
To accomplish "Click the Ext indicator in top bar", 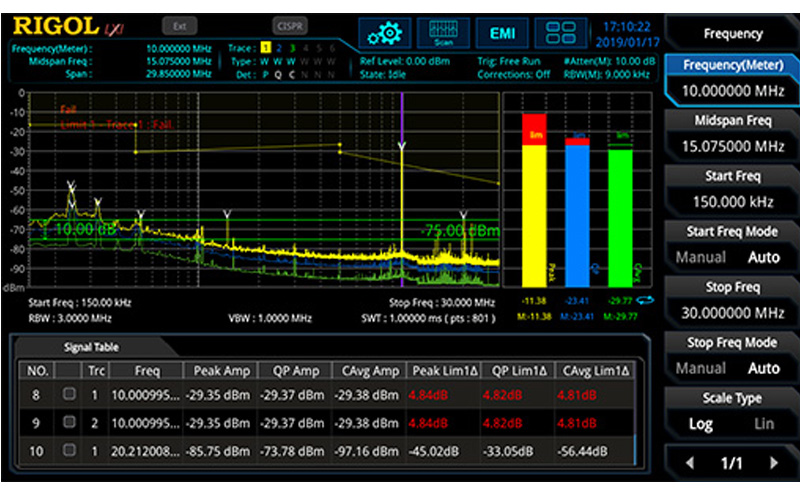I will pos(179,27).
